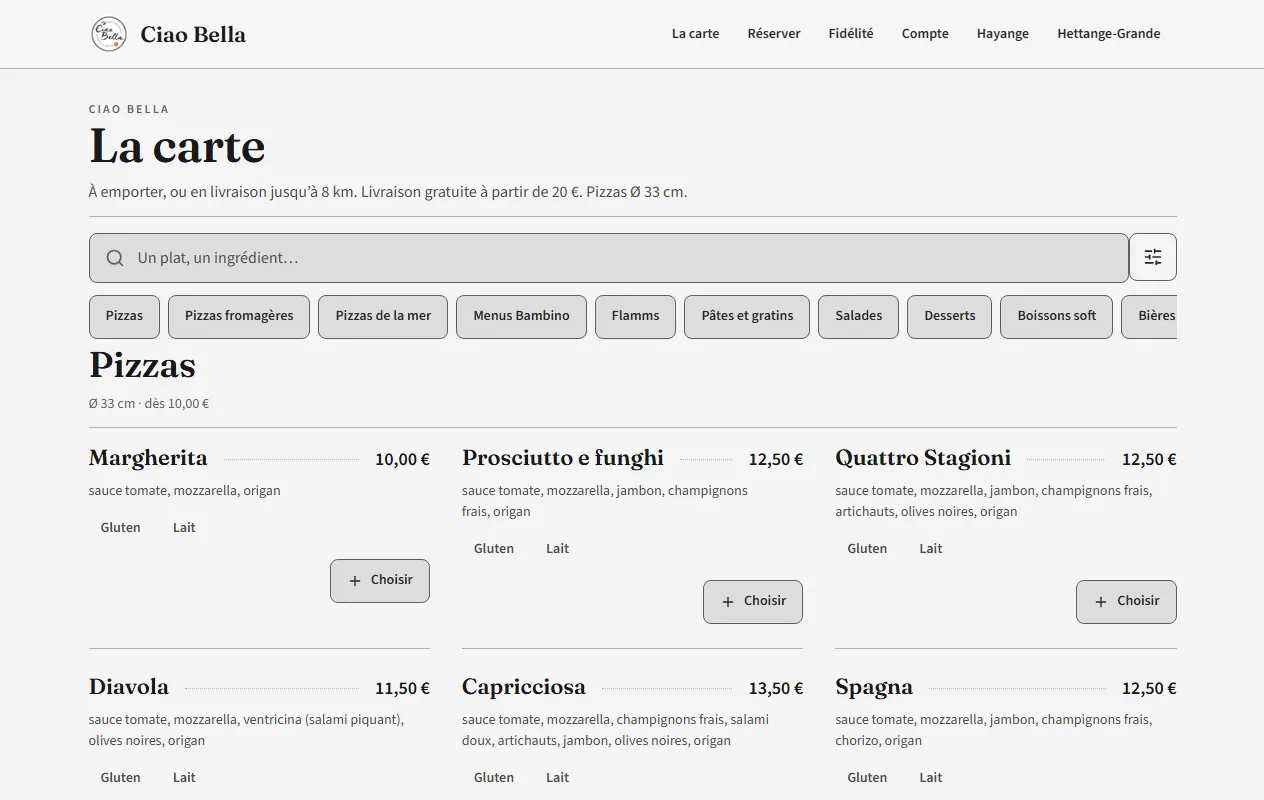This screenshot has height=800, width=1264.
Task: Select the Menus Bambino category chip
Action: click(521, 316)
